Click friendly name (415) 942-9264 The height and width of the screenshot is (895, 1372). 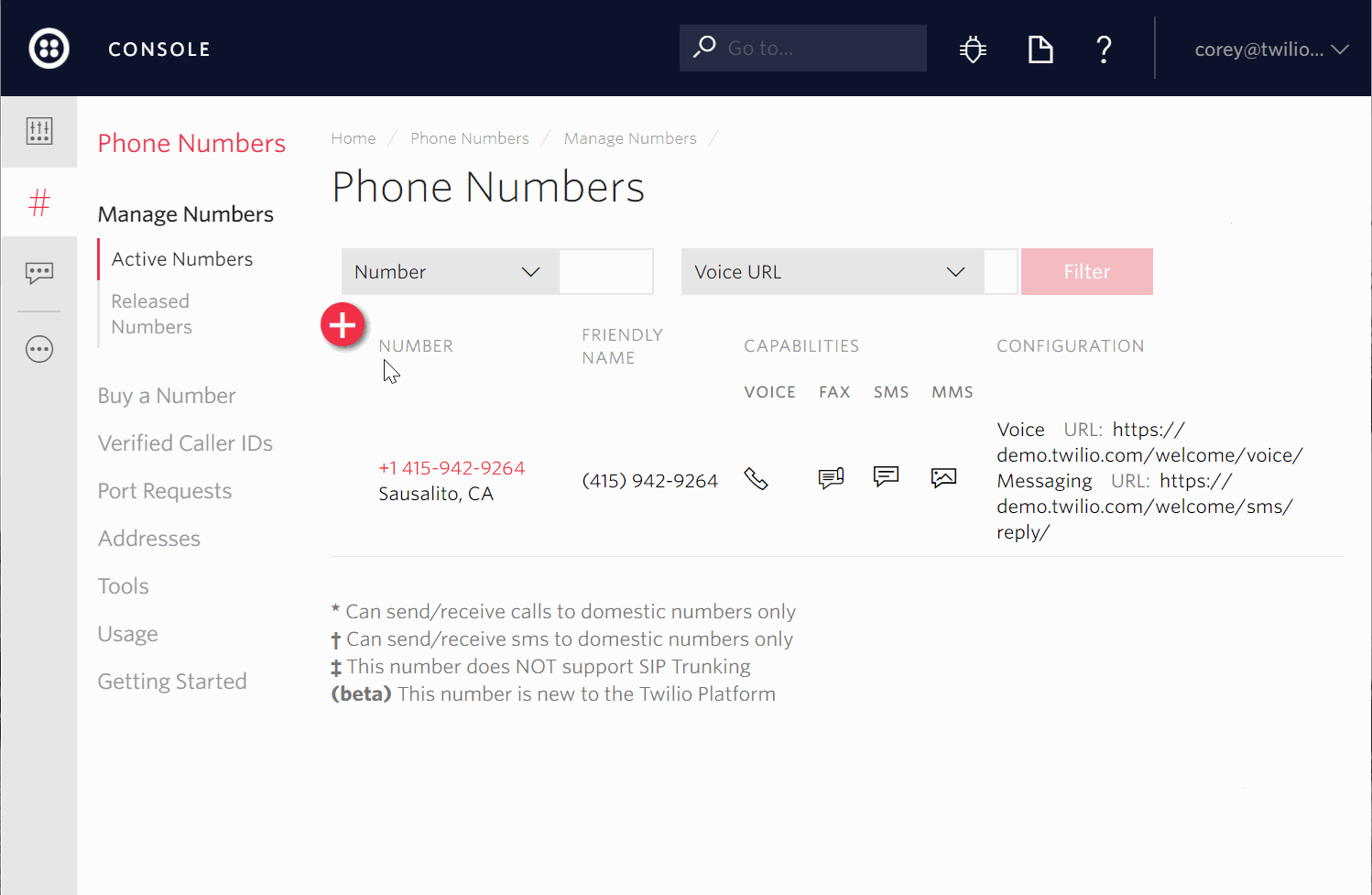650,481
